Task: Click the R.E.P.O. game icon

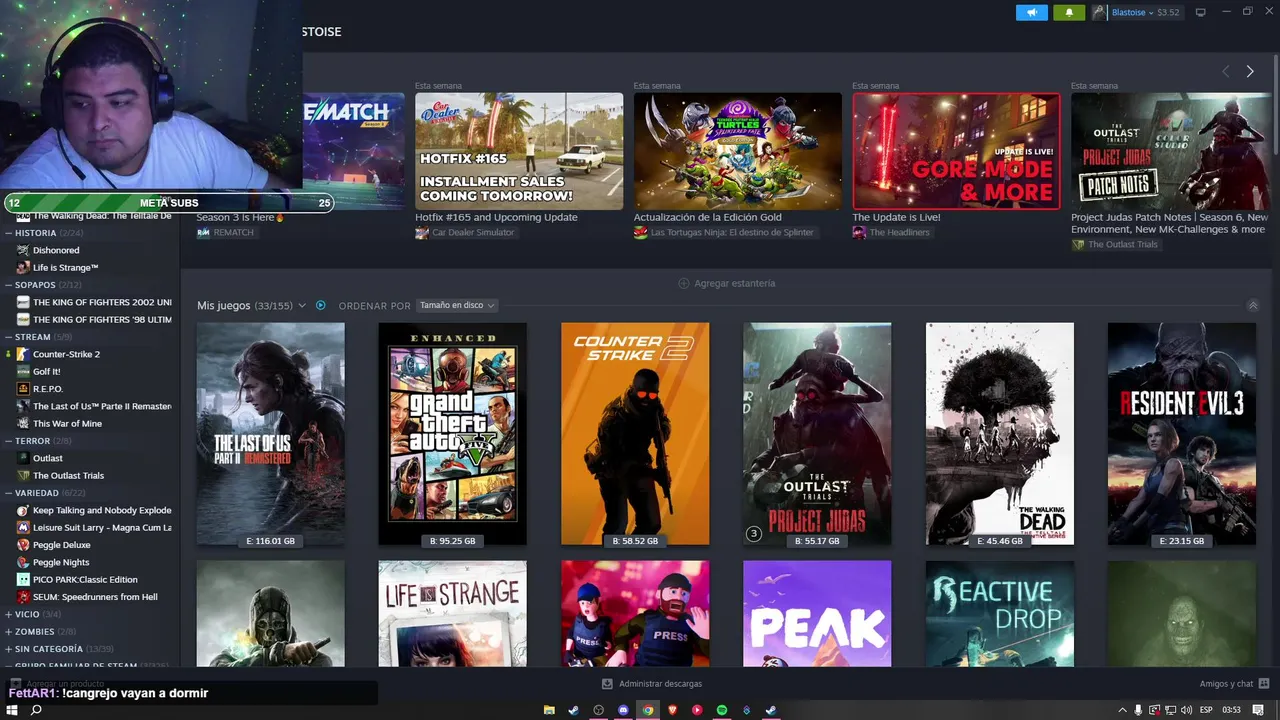Action: pyautogui.click(x=23, y=389)
